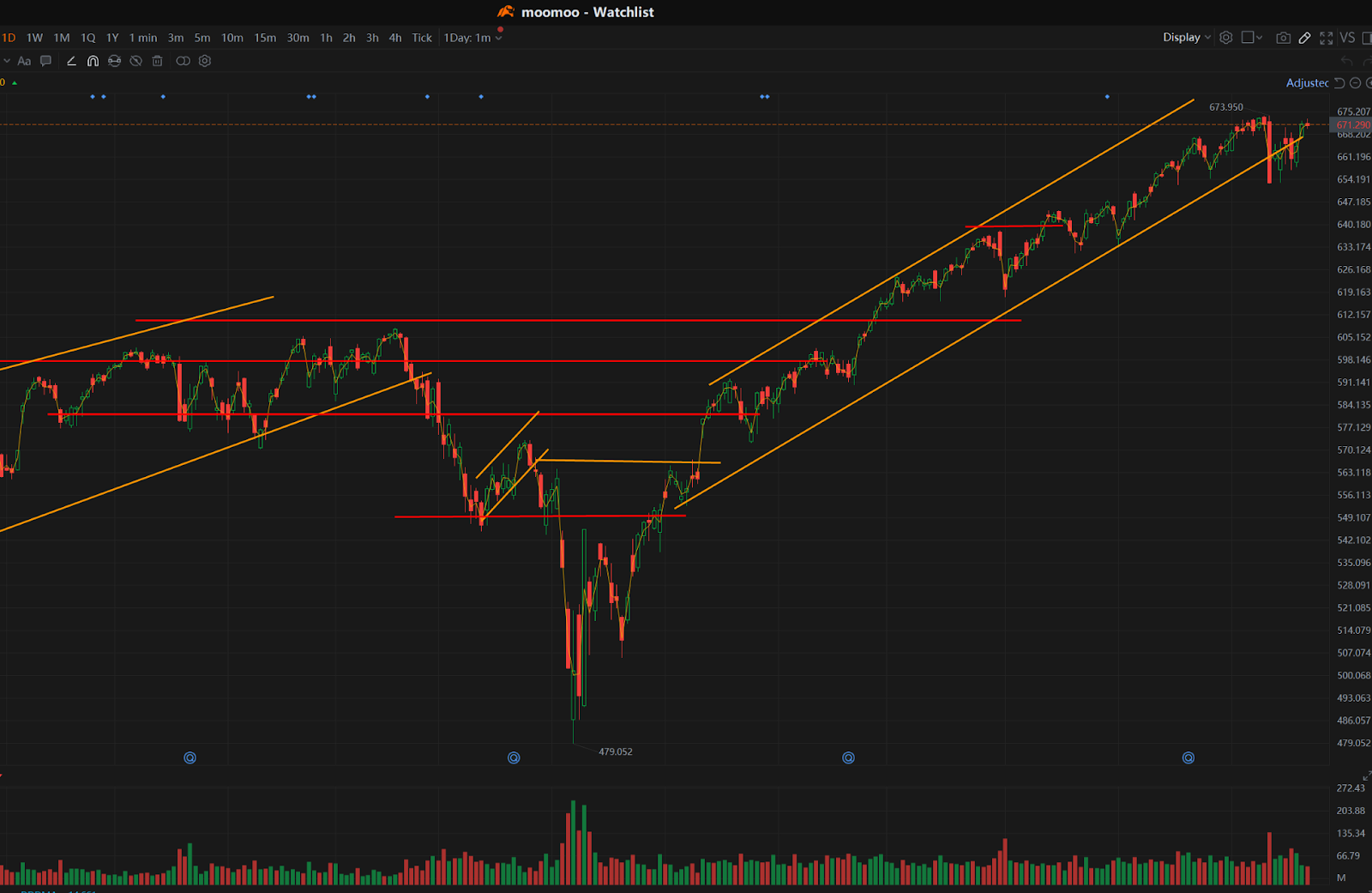This screenshot has width=1372, height=893.
Task: Toggle the lock drawings icon
Action: point(114,61)
